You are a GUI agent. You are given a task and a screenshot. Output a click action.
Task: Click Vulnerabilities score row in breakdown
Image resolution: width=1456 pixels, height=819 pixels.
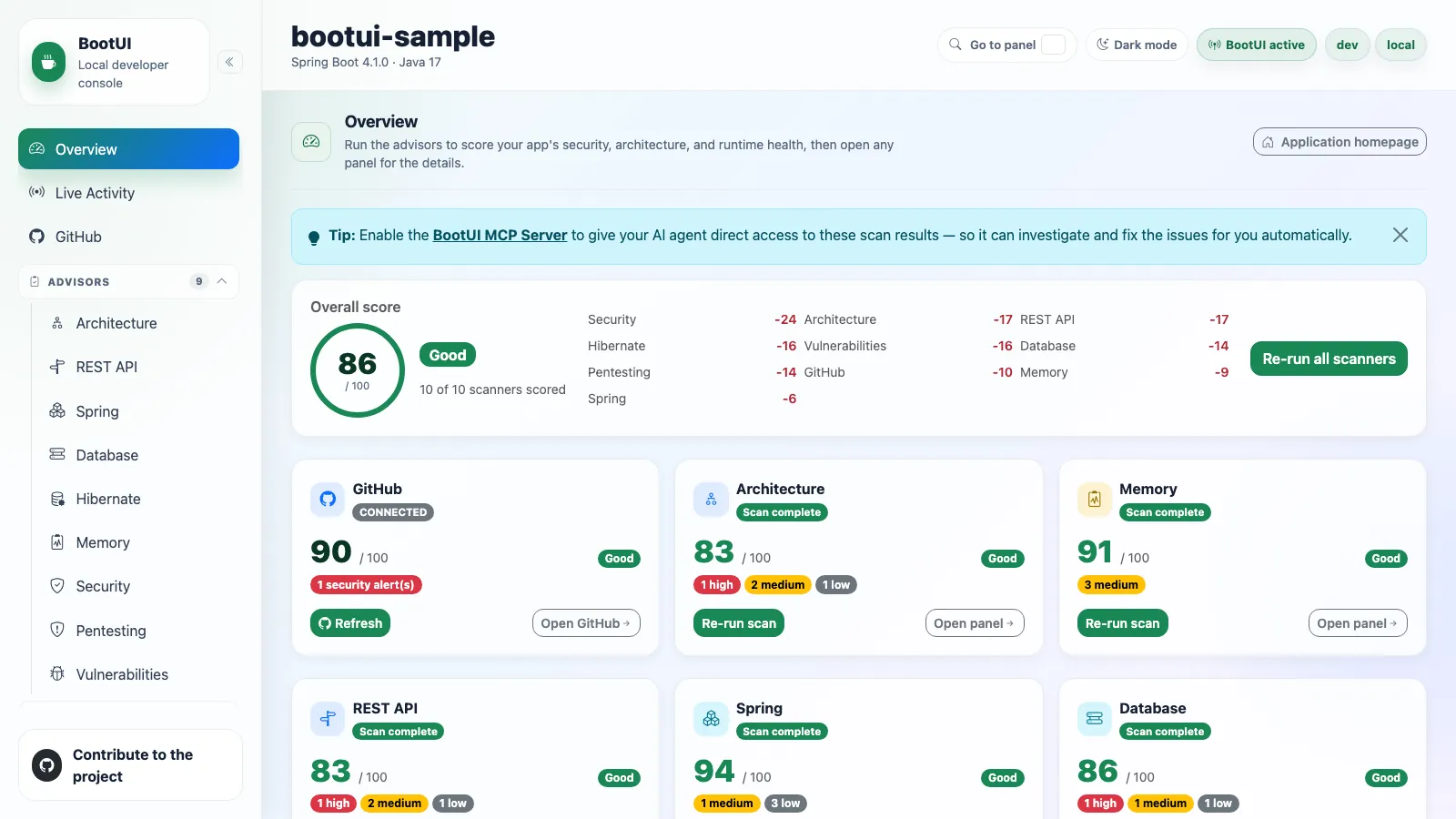point(908,346)
